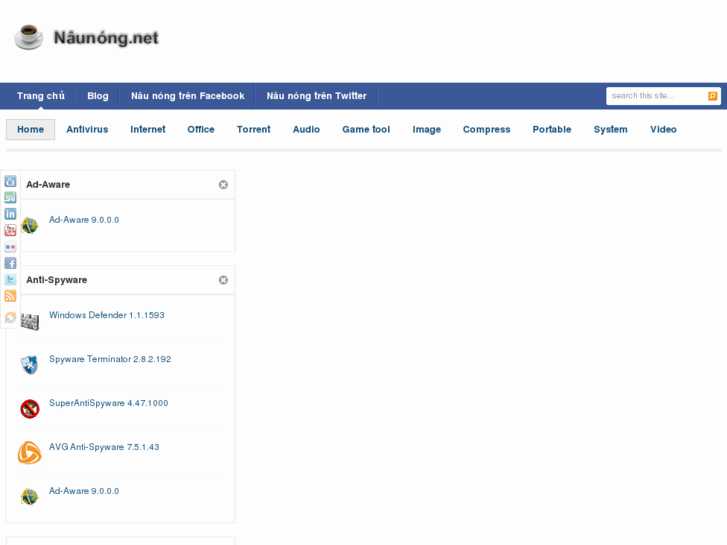Switch to the Torrent tab

pyautogui.click(x=254, y=129)
